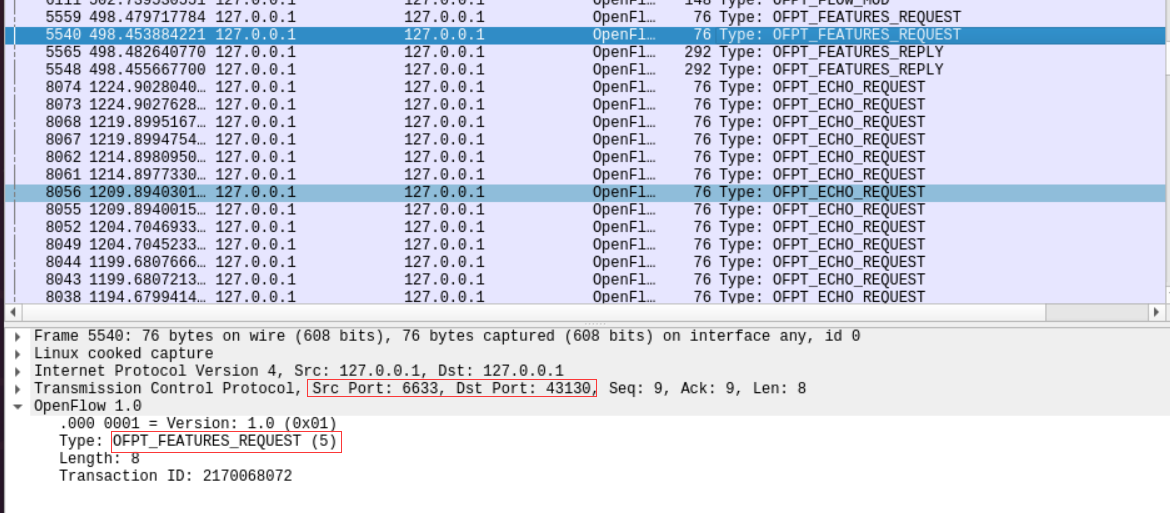Select packet 8043 echo request row
Screen dimensions: 1170x513
[x=585, y=280]
